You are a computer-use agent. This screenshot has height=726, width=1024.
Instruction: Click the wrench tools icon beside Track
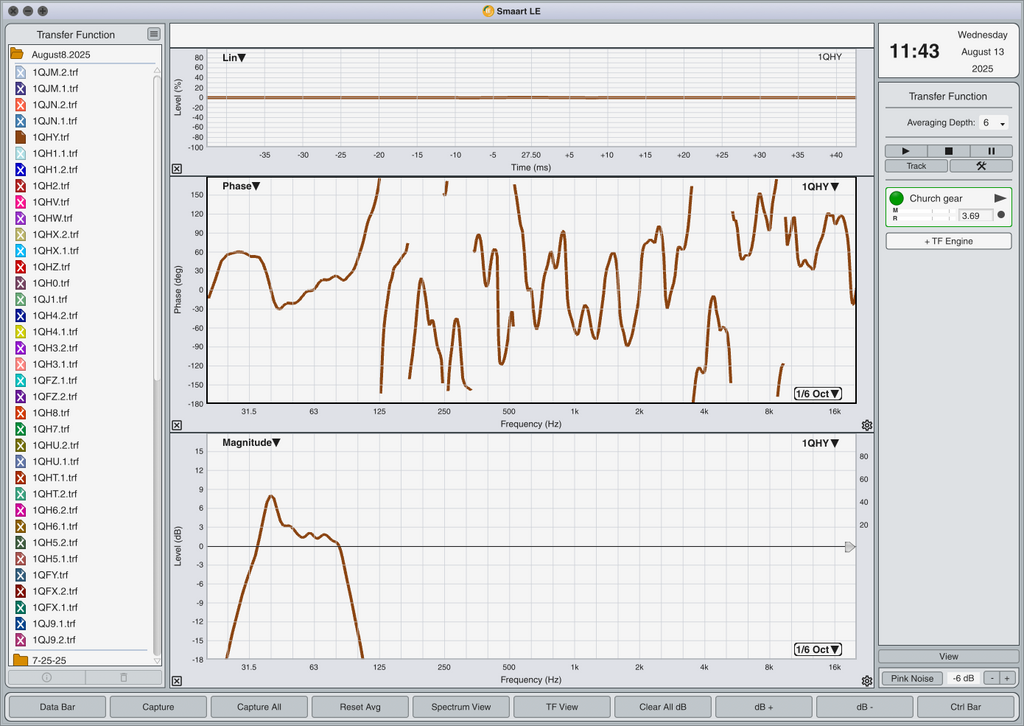click(x=981, y=166)
